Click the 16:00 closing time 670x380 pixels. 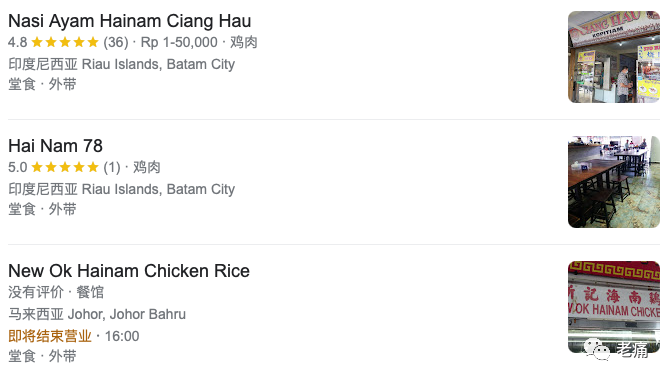pos(122,336)
